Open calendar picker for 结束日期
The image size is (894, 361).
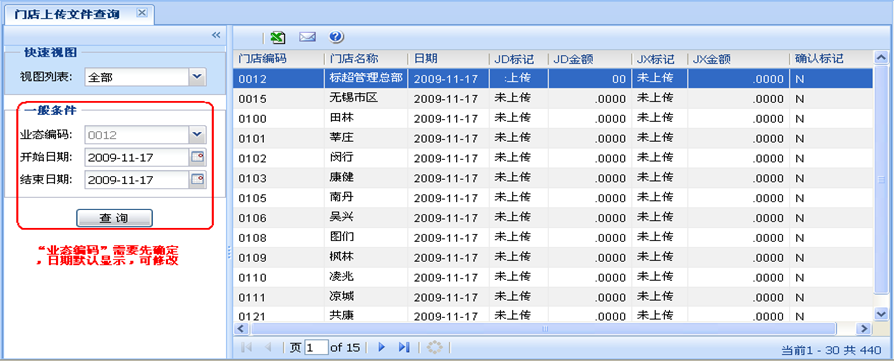pos(197,180)
